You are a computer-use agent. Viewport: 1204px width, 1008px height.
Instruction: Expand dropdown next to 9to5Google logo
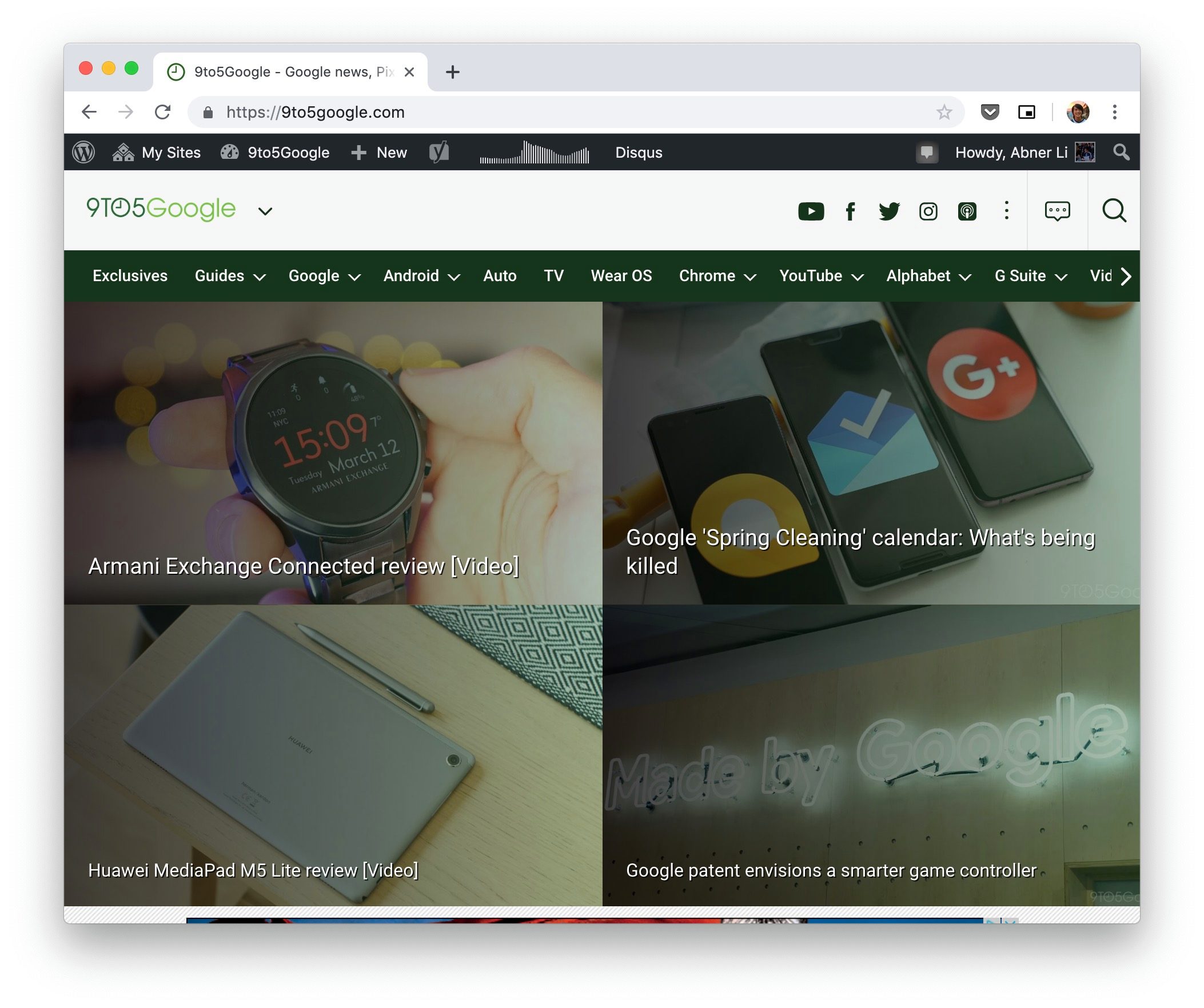coord(265,211)
